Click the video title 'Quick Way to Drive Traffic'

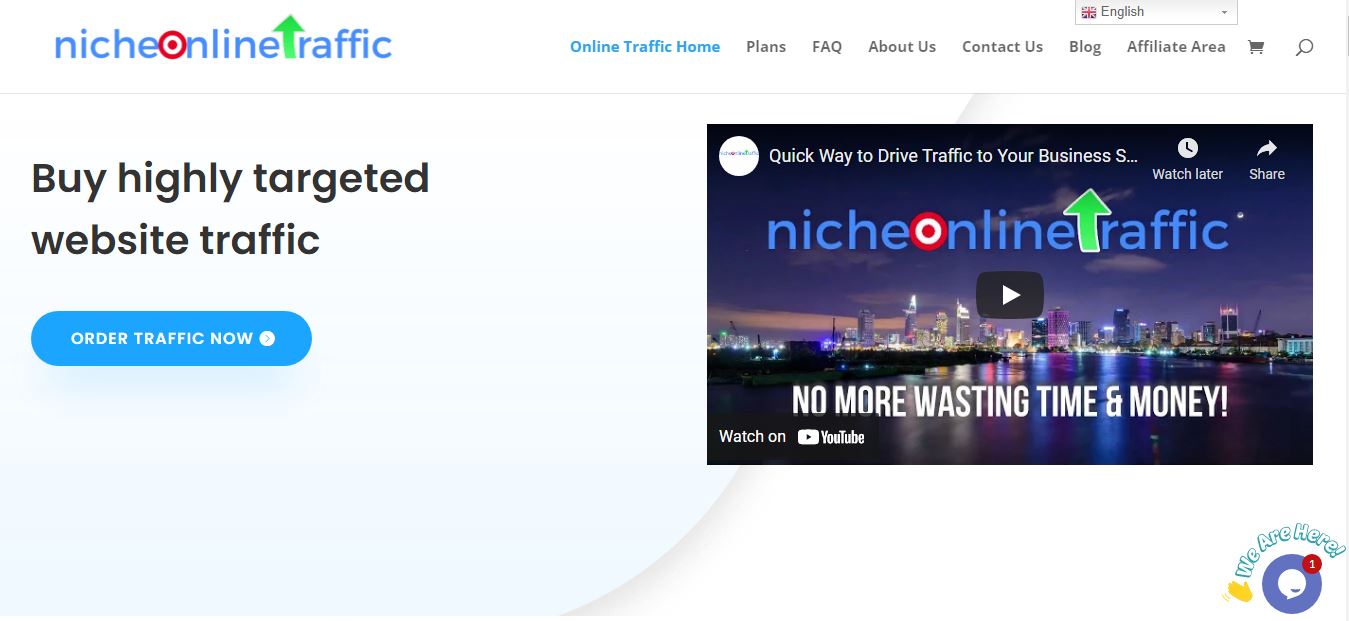pos(953,156)
